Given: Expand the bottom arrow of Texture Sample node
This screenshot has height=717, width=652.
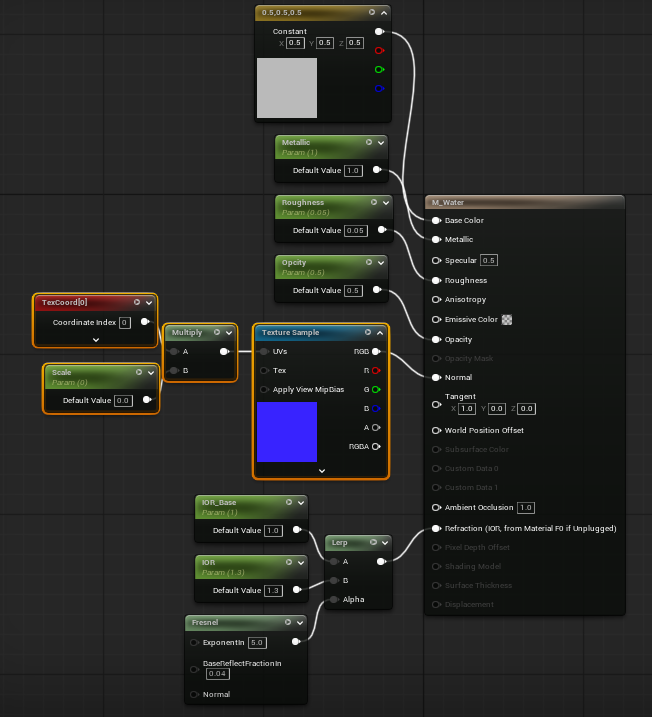Looking at the screenshot, I should (322, 471).
